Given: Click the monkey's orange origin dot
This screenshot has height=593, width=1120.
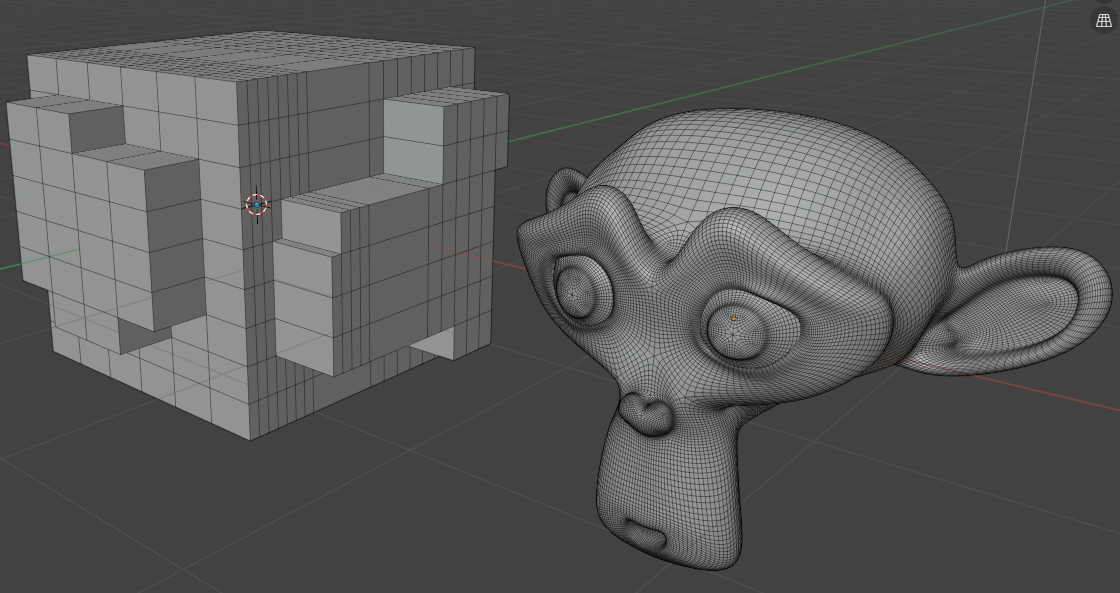Looking at the screenshot, I should pos(734,318).
